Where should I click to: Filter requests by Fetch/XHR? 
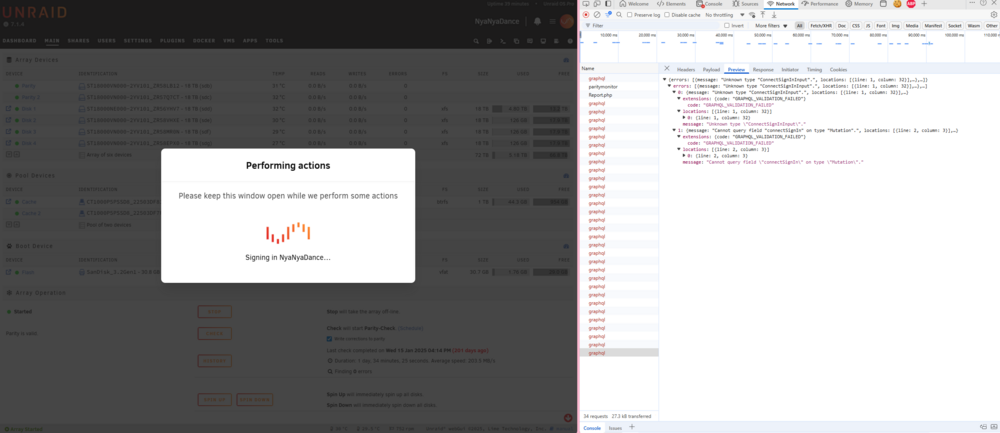[821, 26]
